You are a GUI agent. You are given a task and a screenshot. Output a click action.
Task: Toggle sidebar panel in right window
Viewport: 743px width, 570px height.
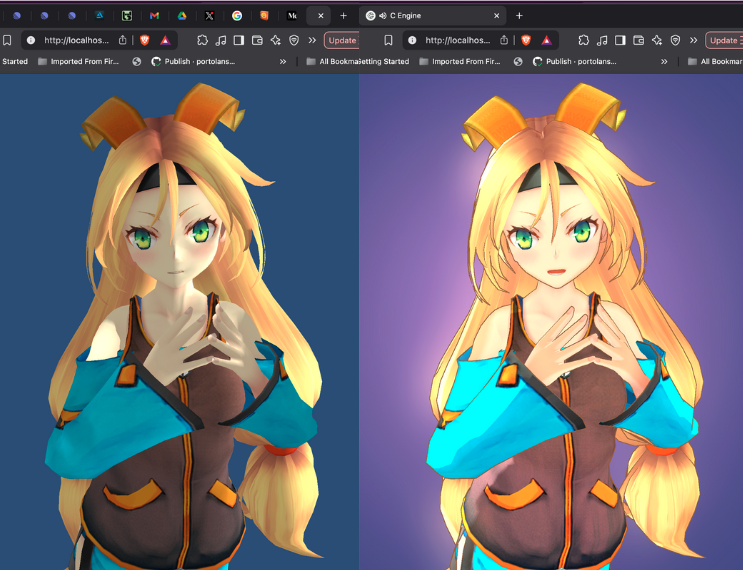[x=620, y=40]
